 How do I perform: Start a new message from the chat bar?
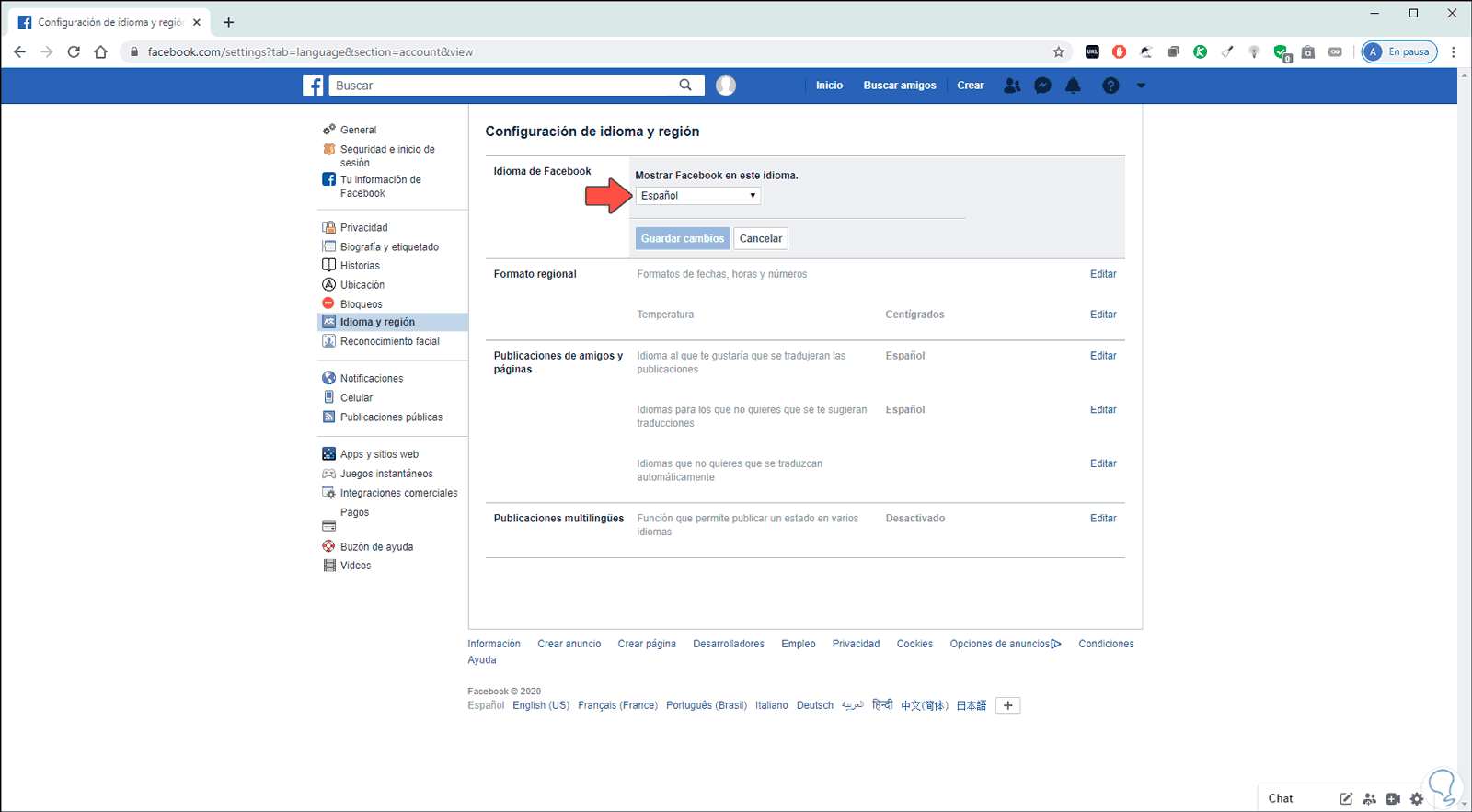point(1346,798)
